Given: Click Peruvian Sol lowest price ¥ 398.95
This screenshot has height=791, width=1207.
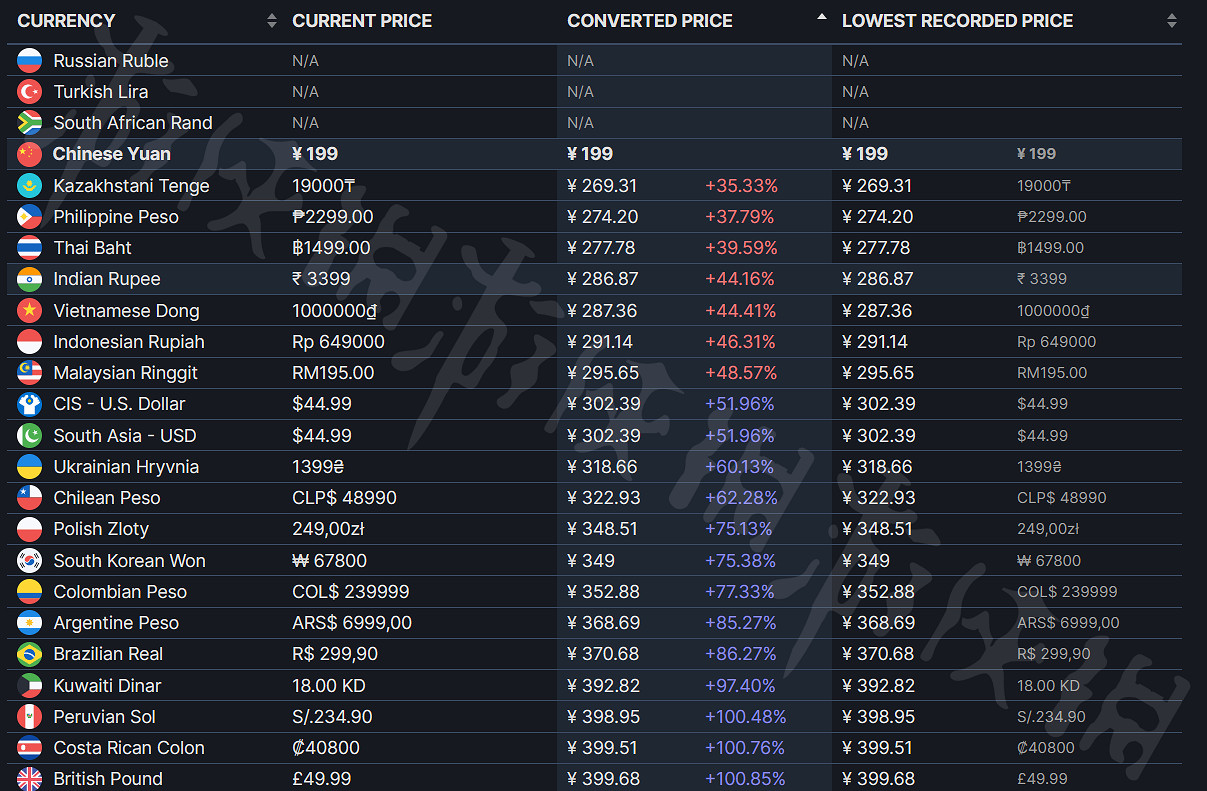Looking at the screenshot, I should click(878, 717).
